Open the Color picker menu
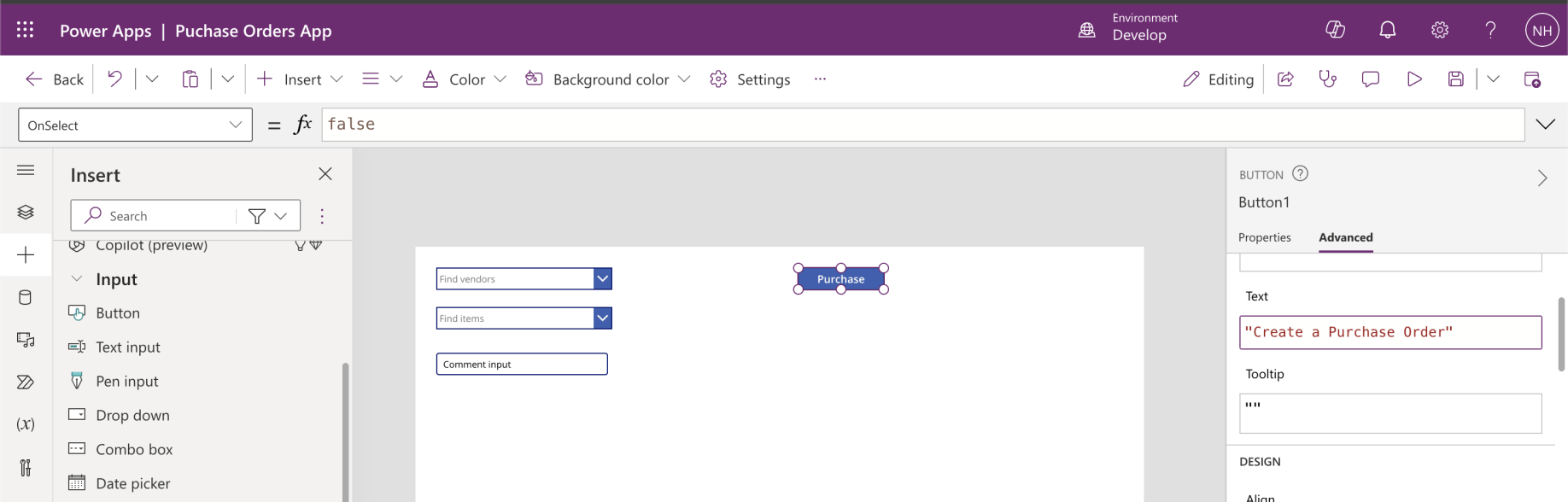This screenshot has width=1568, height=502. (465, 79)
